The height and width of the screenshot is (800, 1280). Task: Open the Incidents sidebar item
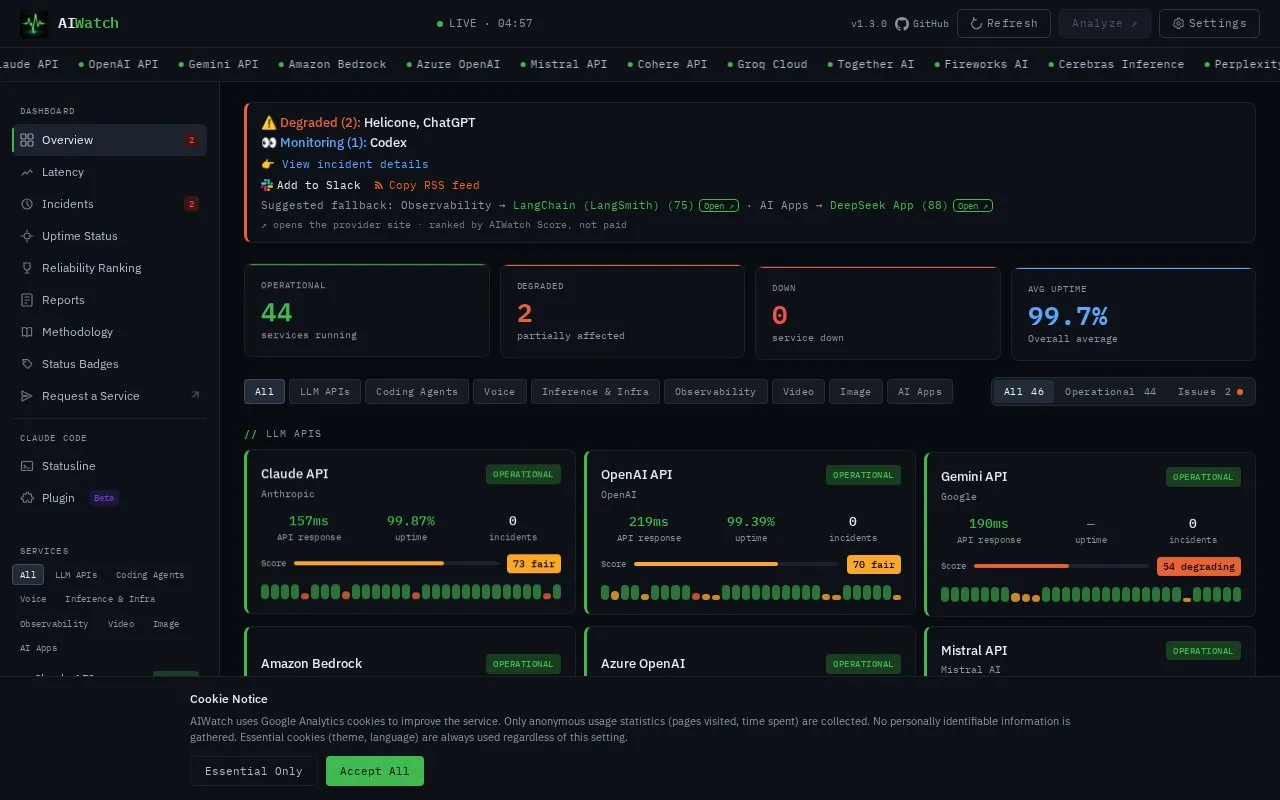(109, 204)
